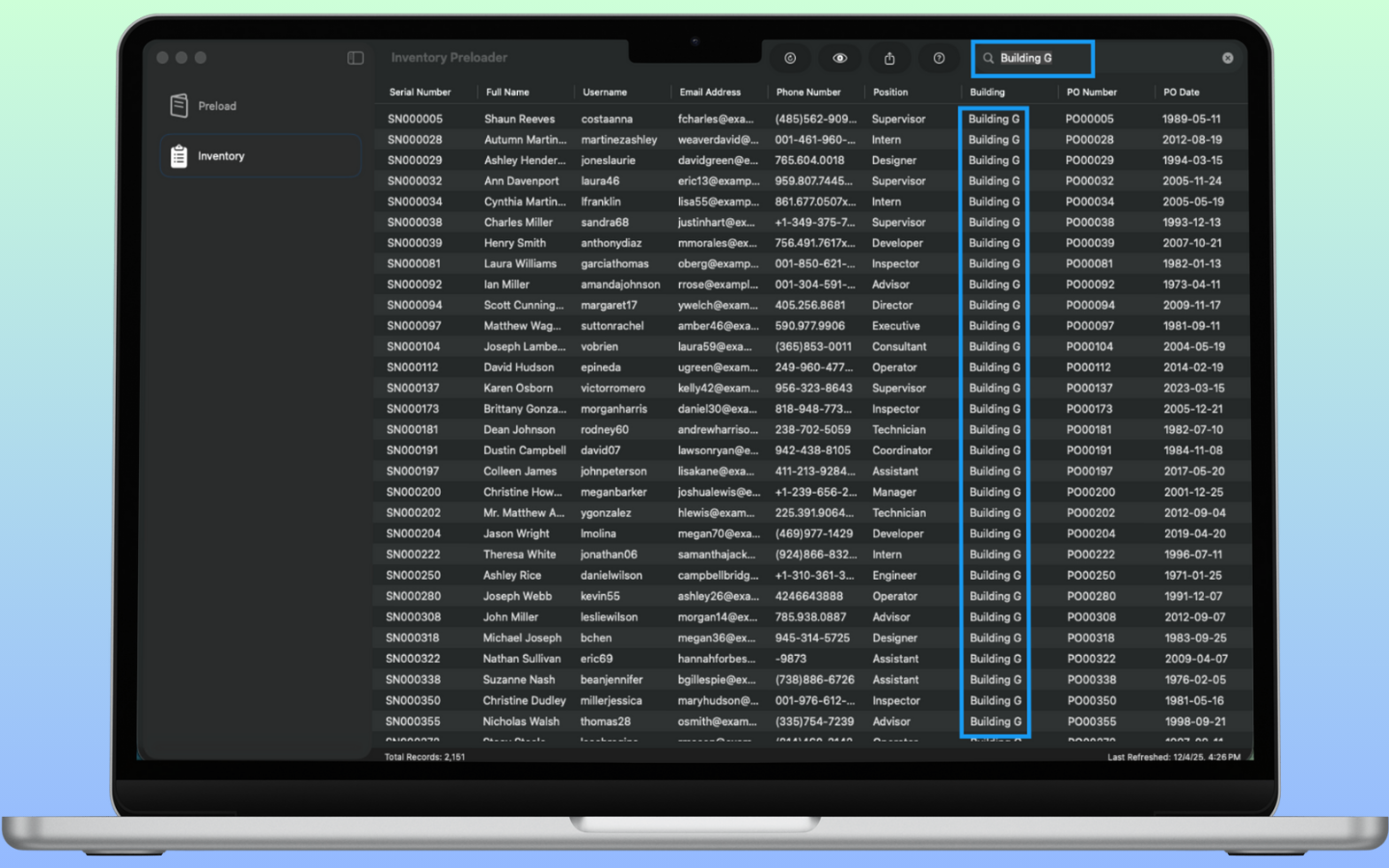The width and height of the screenshot is (1389, 868).
Task: Click the Building column header
Action: [987, 93]
